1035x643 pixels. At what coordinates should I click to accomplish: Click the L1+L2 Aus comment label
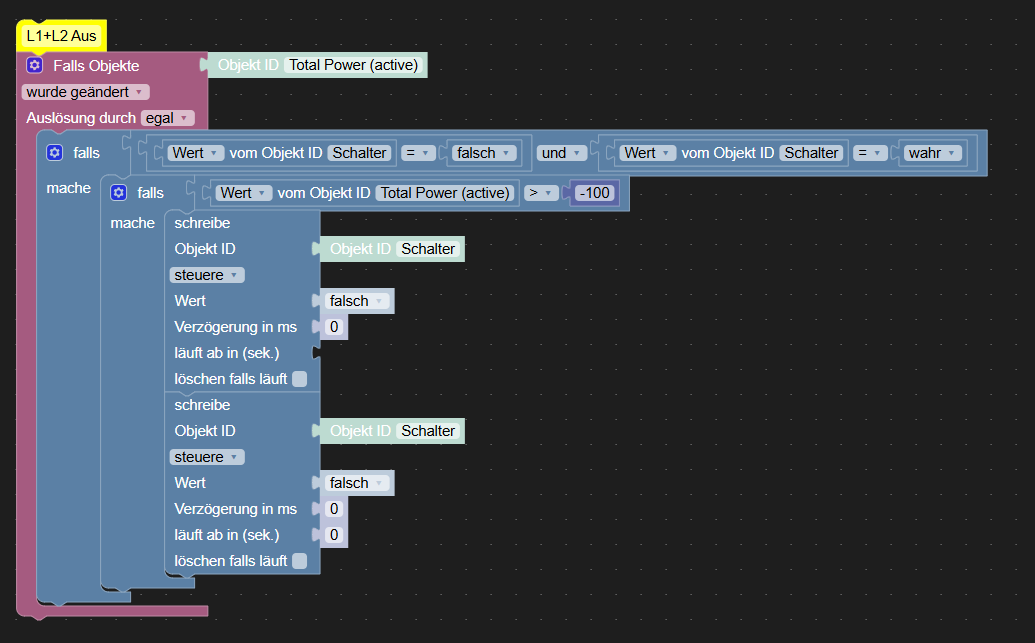tap(61, 36)
